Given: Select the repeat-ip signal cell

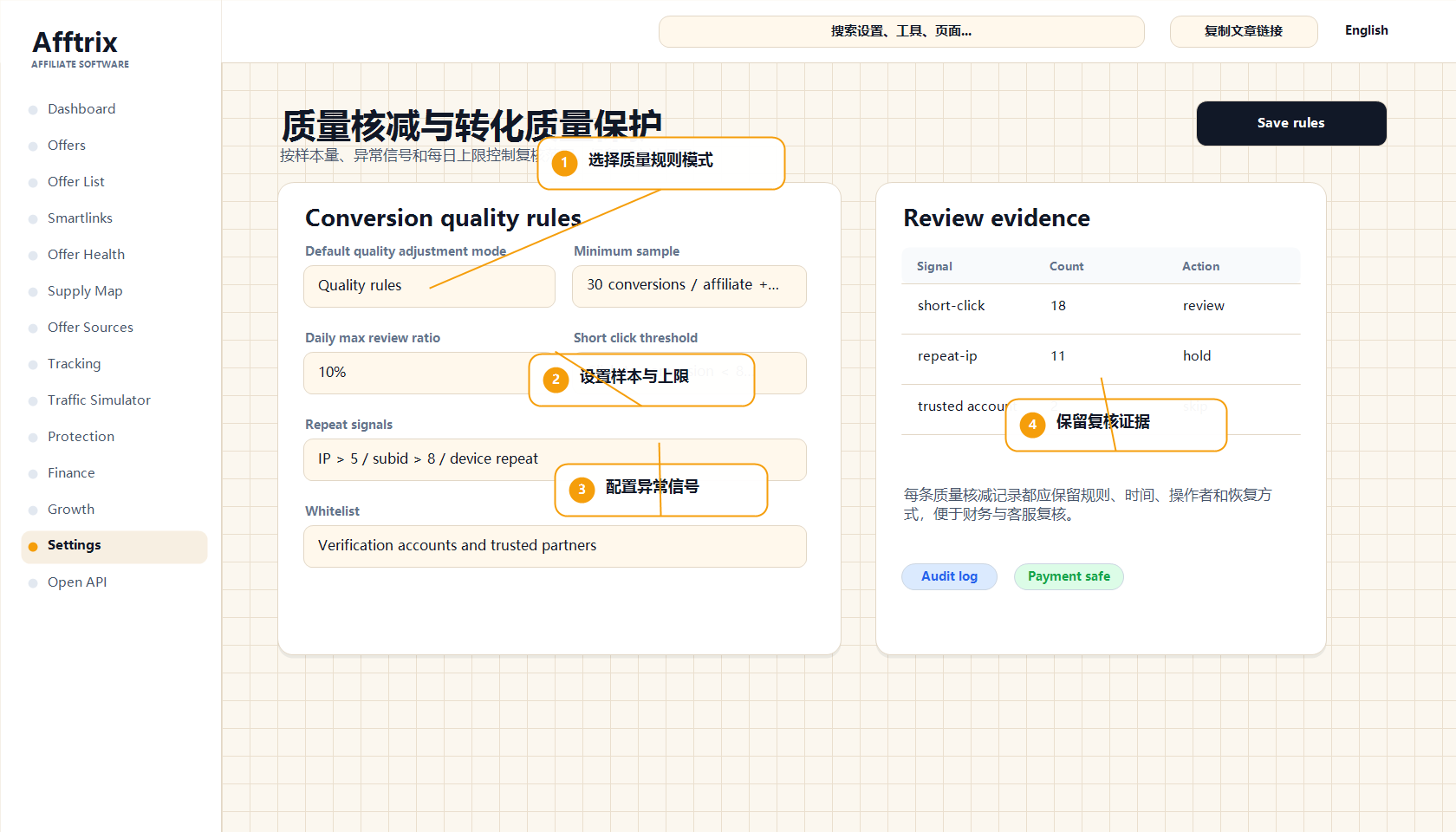Looking at the screenshot, I should pyautogui.click(x=947, y=356).
